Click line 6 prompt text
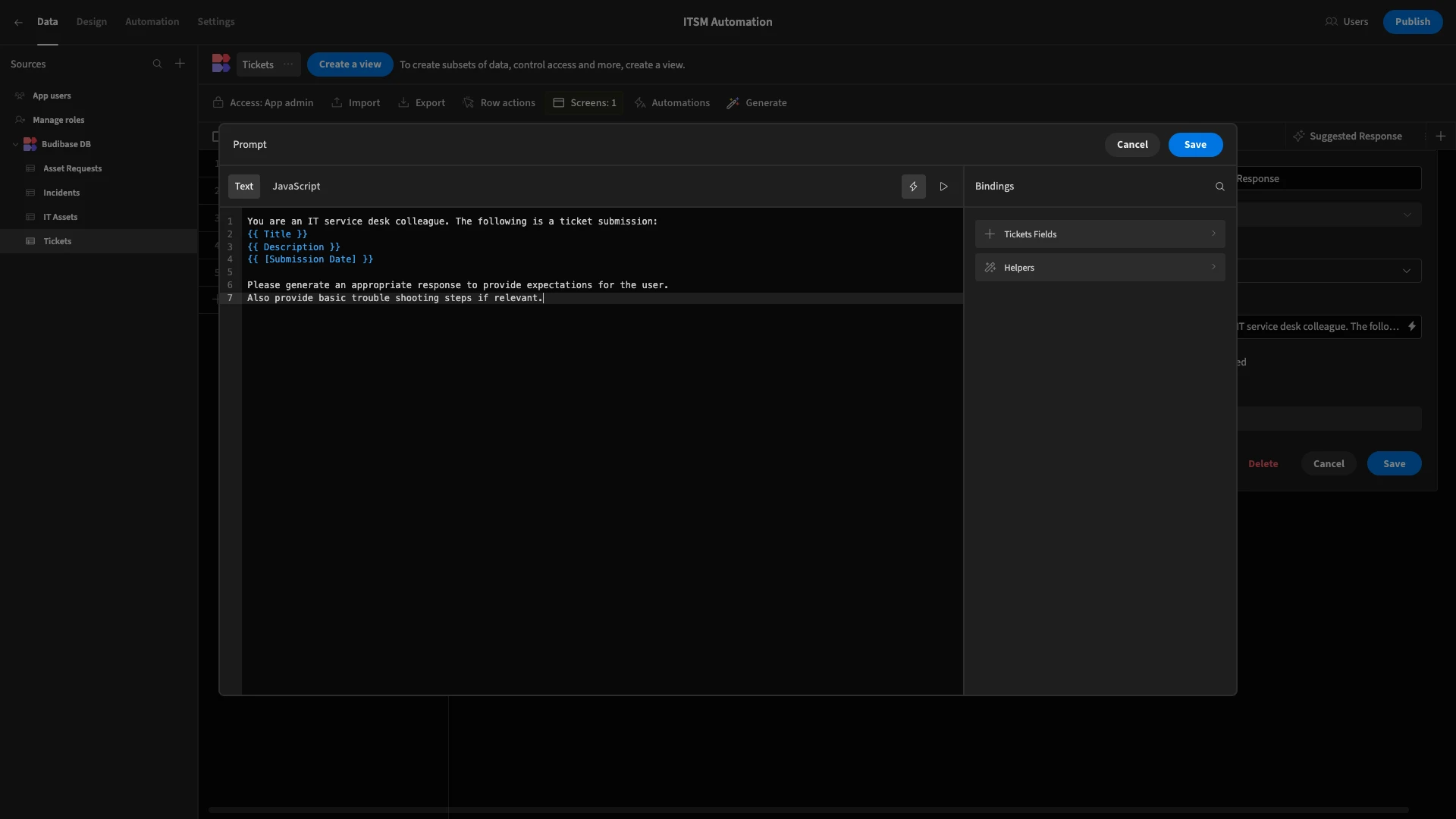 point(457,285)
